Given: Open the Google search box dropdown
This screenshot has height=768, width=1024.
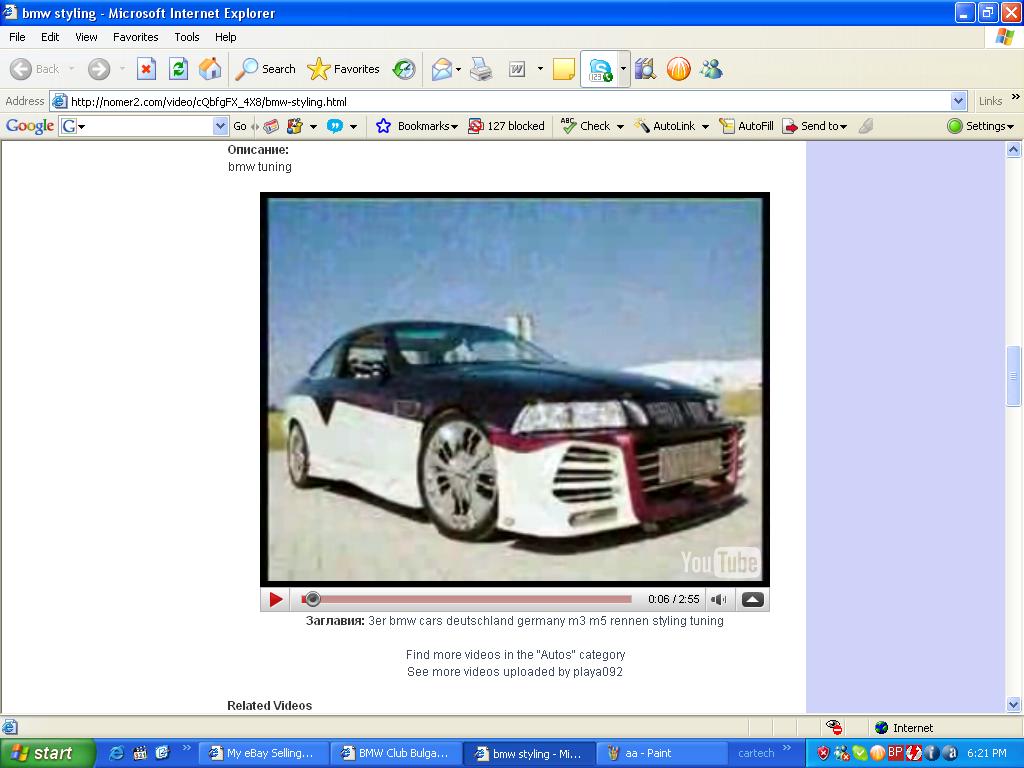Looking at the screenshot, I should (x=220, y=126).
